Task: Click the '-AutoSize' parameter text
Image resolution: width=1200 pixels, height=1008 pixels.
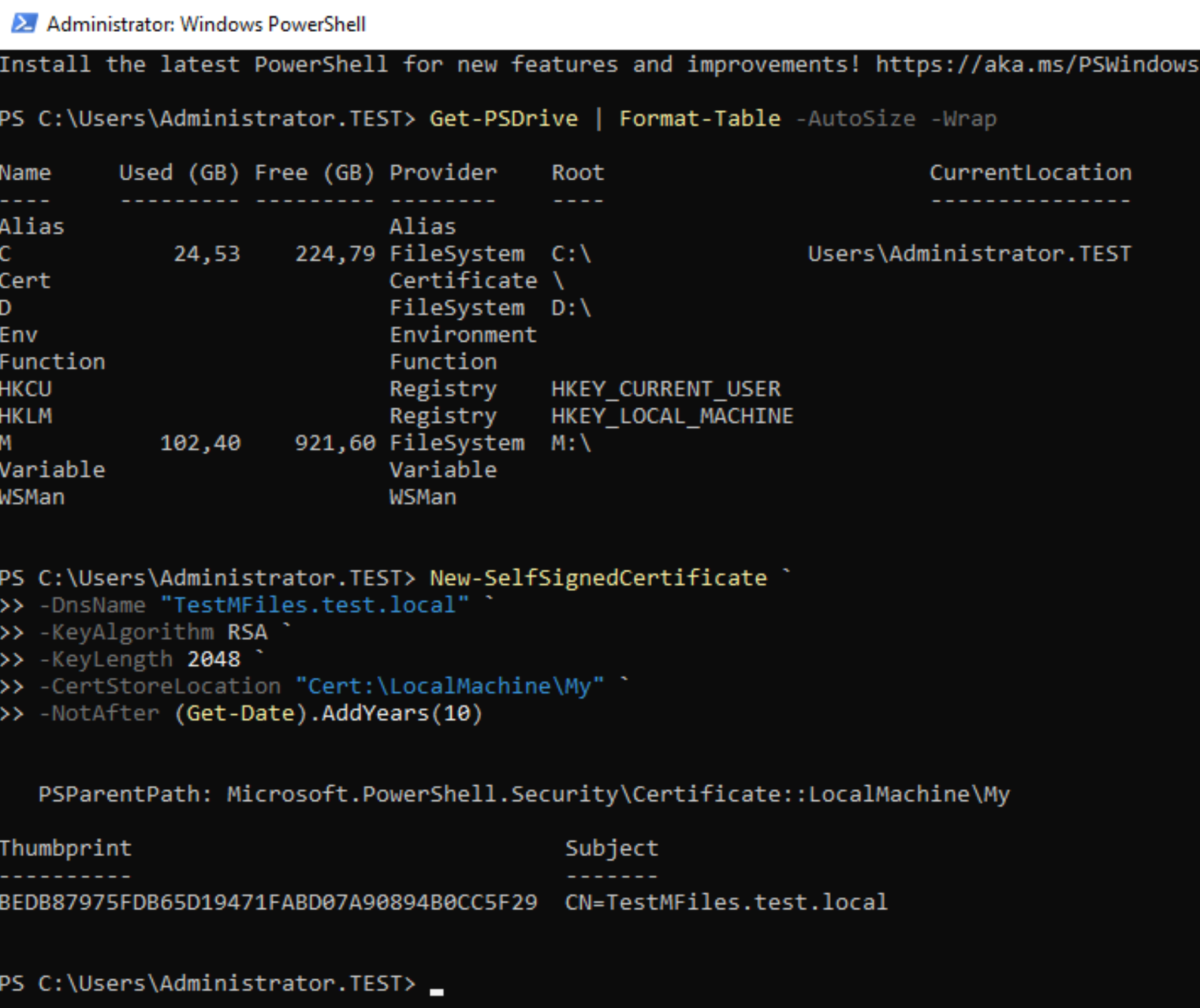Action: point(855,119)
